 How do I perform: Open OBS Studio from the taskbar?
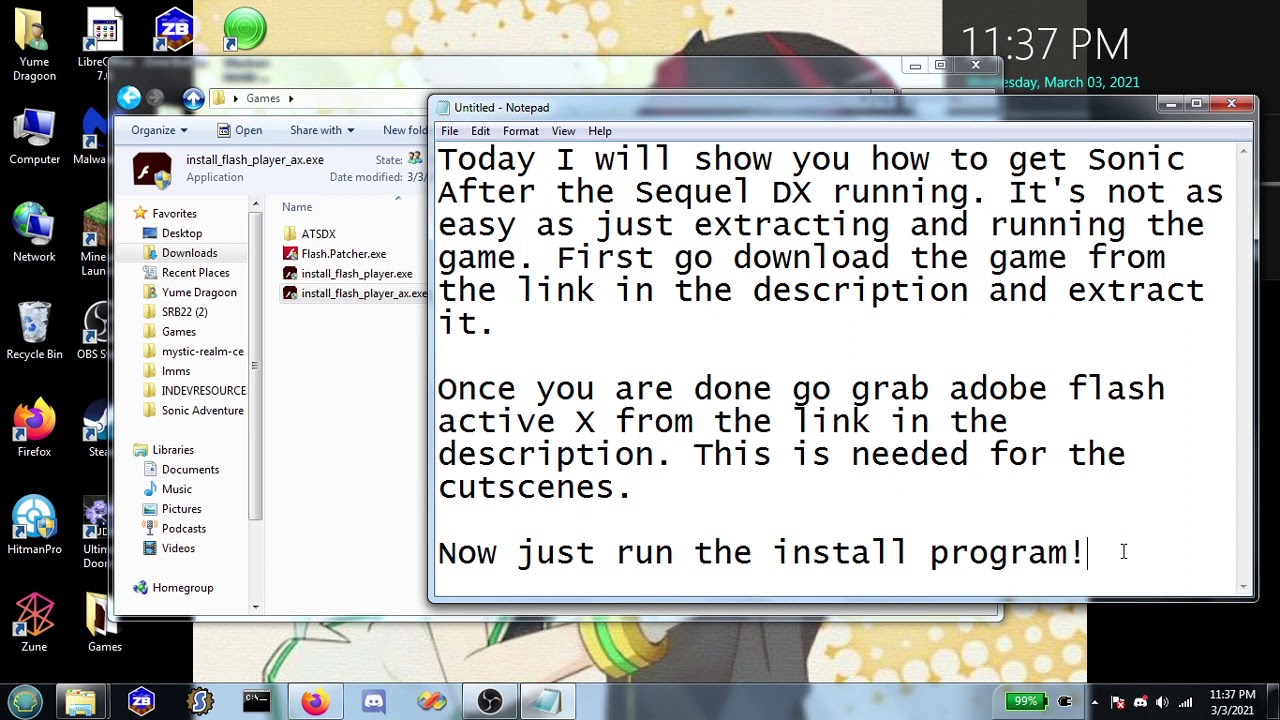coord(490,702)
